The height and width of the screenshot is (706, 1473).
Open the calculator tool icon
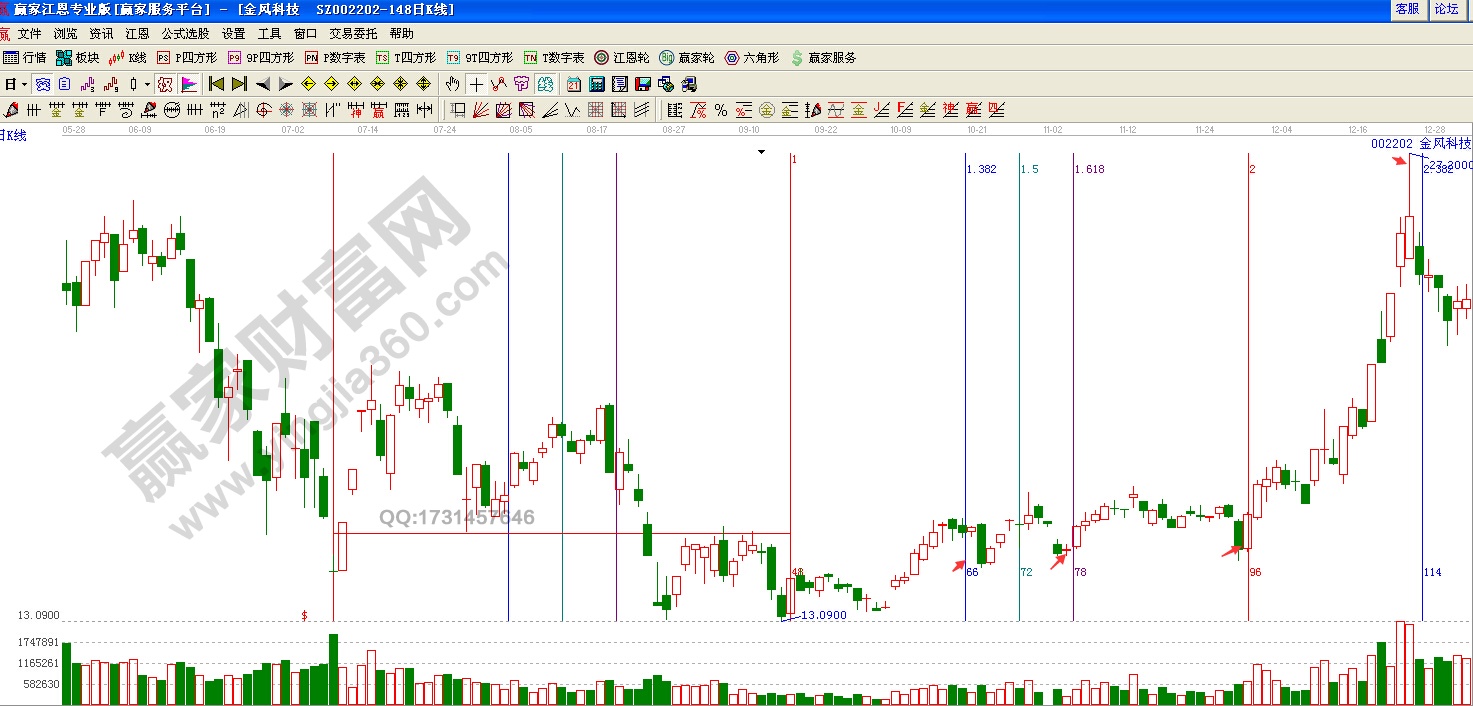pos(596,84)
